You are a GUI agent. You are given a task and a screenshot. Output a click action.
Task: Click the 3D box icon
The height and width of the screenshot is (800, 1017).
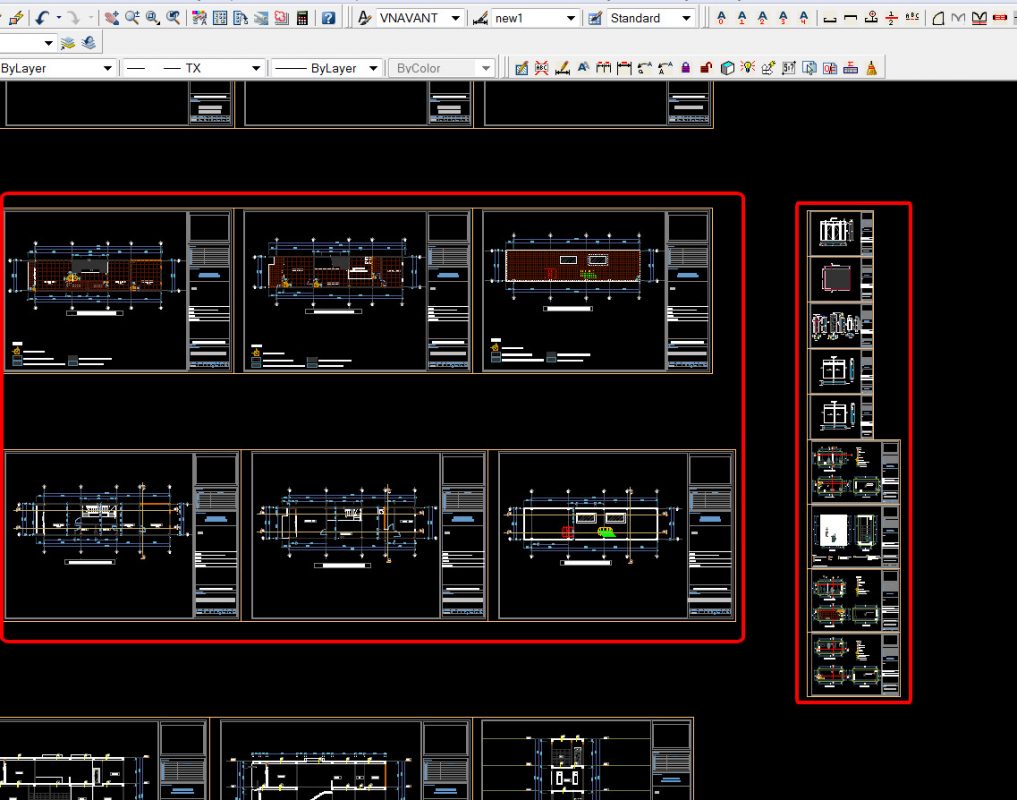point(727,68)
